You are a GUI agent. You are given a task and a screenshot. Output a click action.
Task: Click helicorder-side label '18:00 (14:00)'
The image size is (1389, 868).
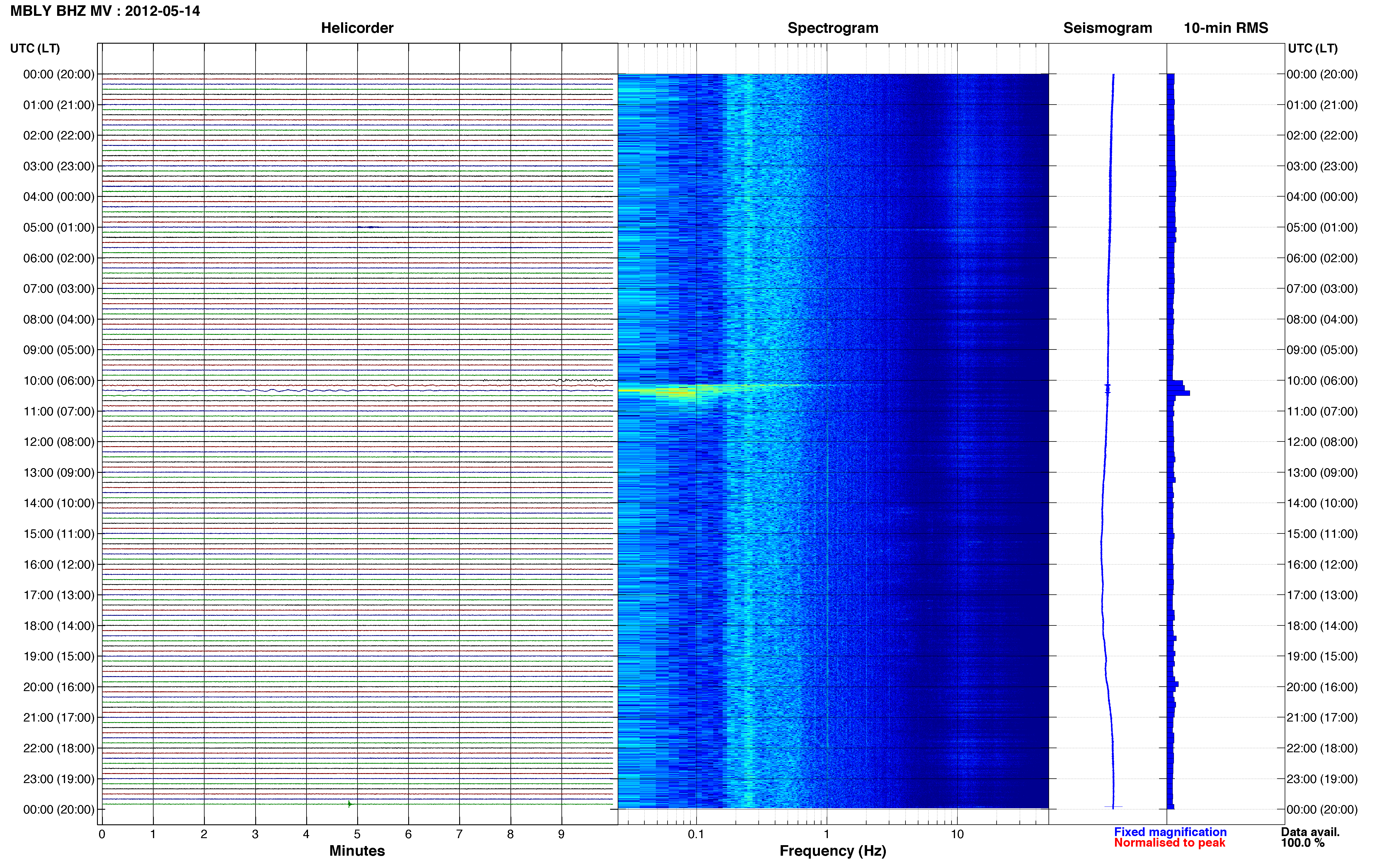[59, 626]
